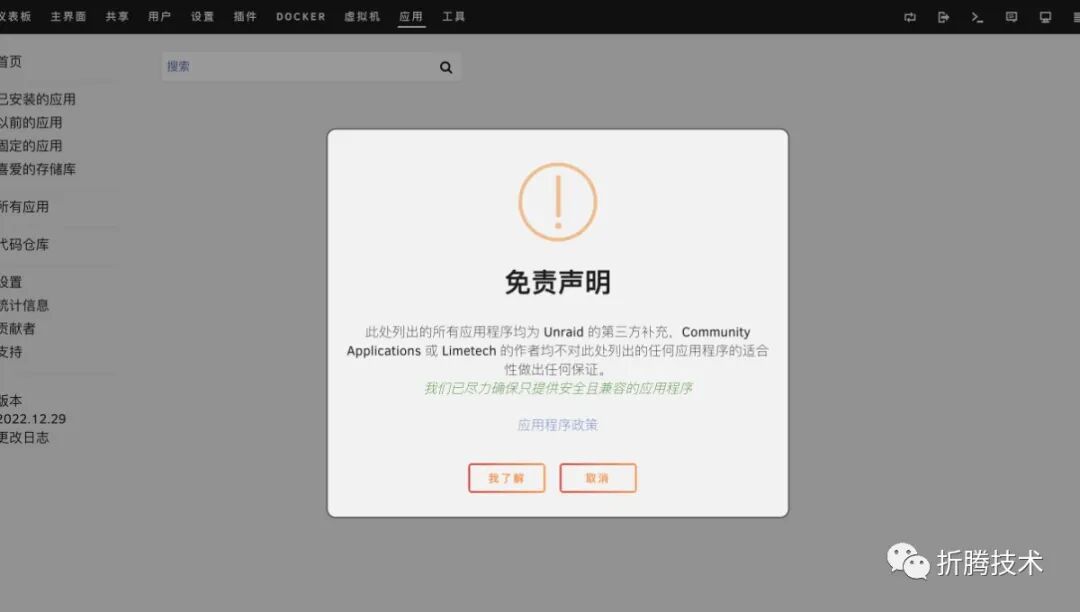This screenshot has width=1080, height=612.
Task: Open the 主界面 menu tab
Action: pyautogui.click(x=68, y=17)
